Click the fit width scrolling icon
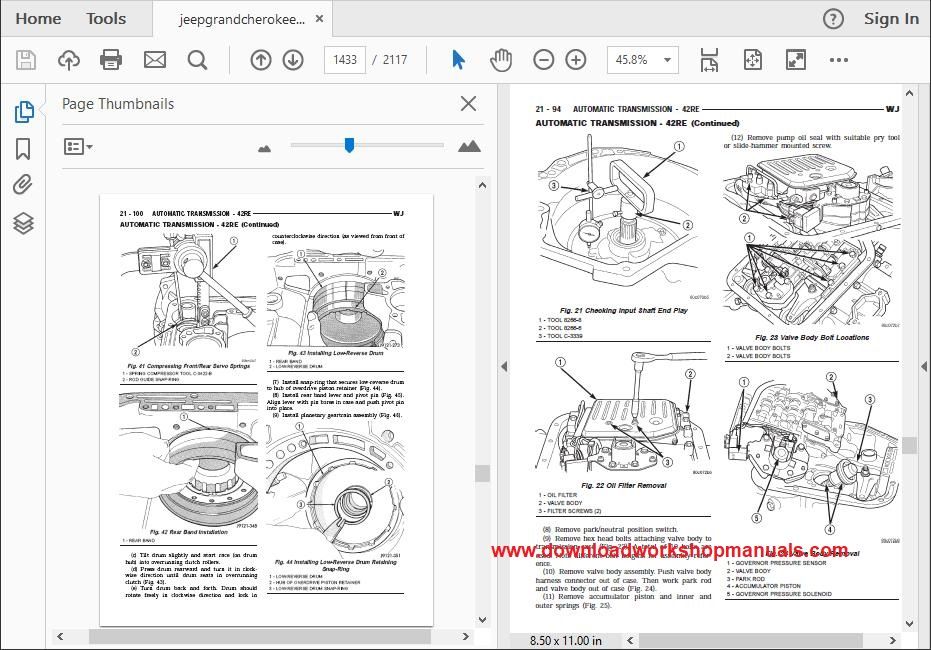Viewport: 931px width, 650px height. pyautogui.click(x=710, y=60)
